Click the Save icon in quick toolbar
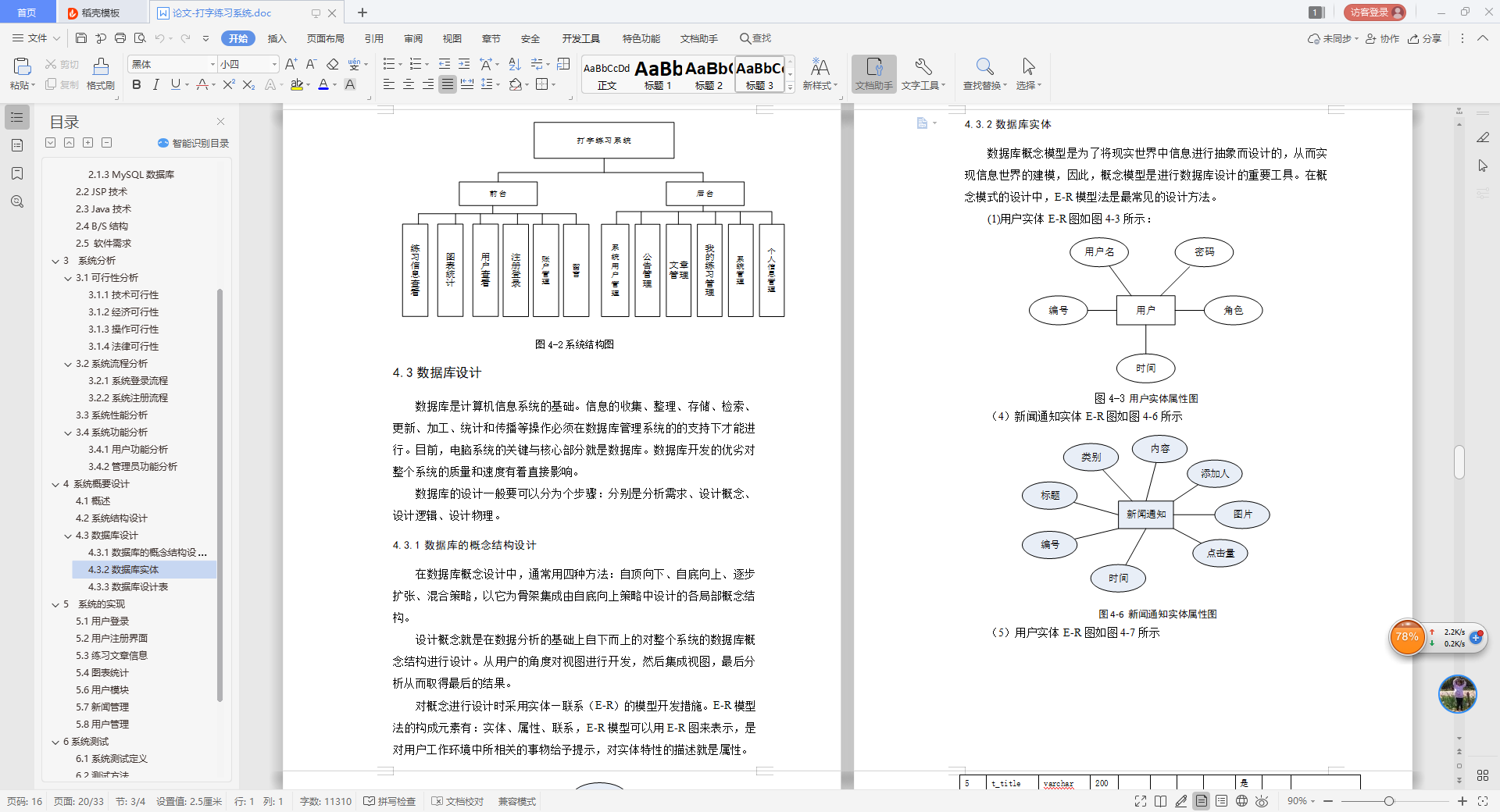Screen dimensions: 1500x812 [x=81, y=37]
